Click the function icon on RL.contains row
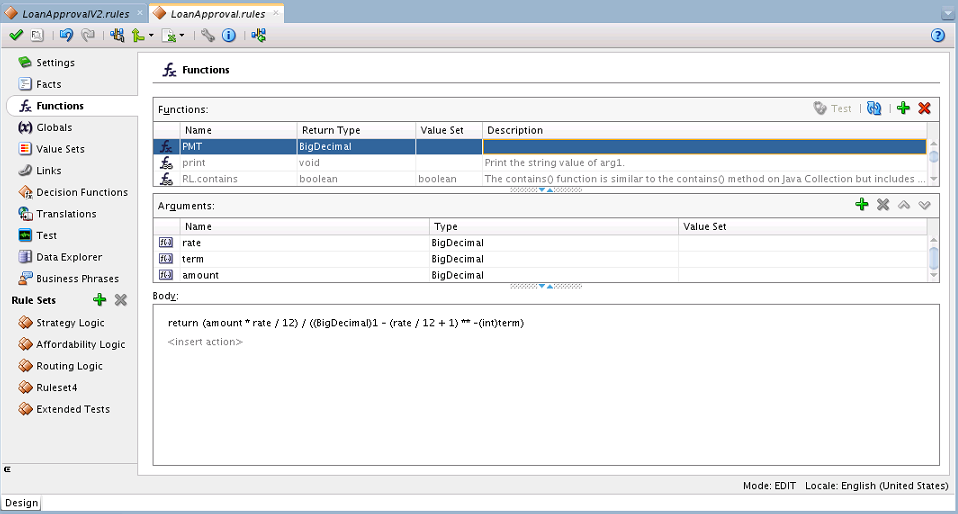 [x=166, y=178]
